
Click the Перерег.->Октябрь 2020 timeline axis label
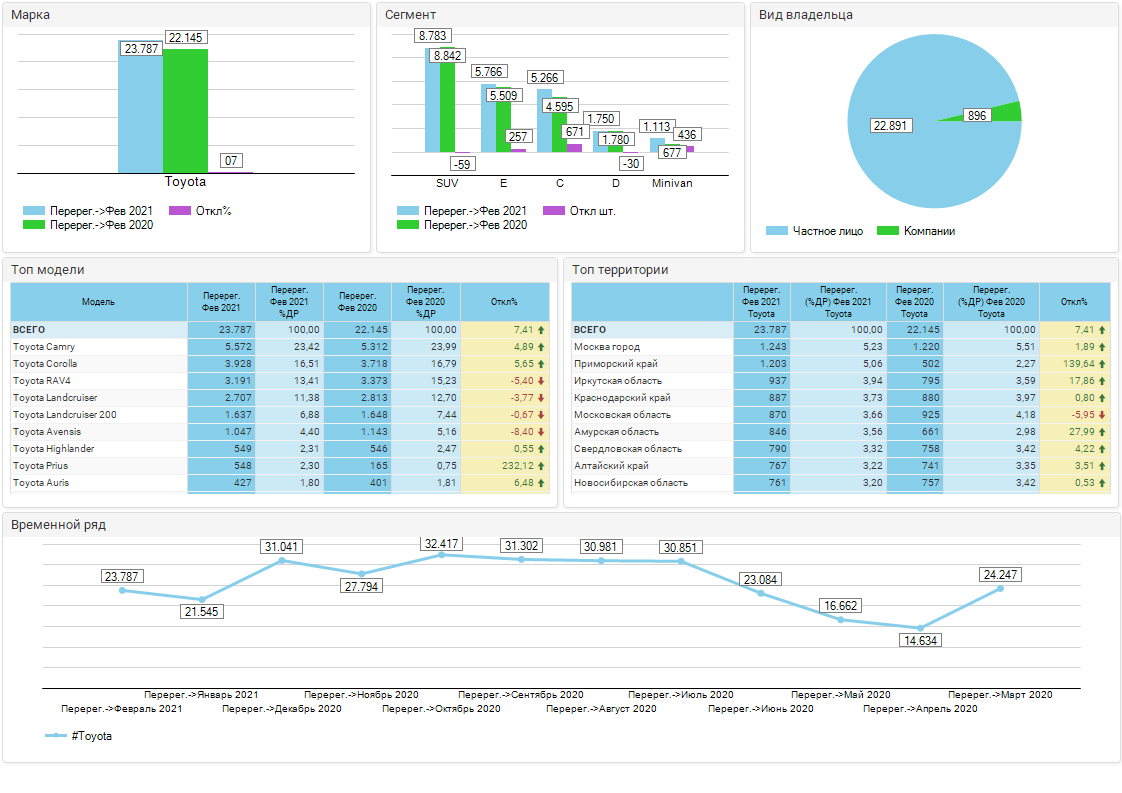442,709
